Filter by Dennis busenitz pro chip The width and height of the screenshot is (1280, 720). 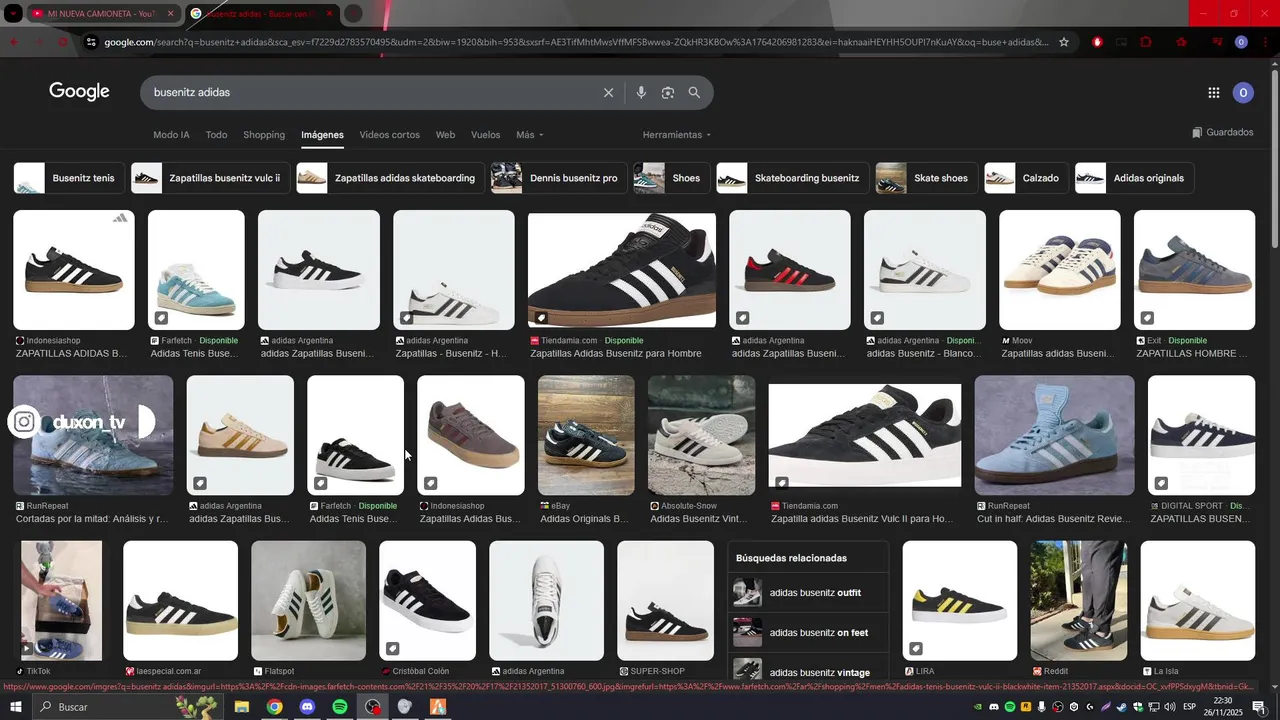pos(559,178)
